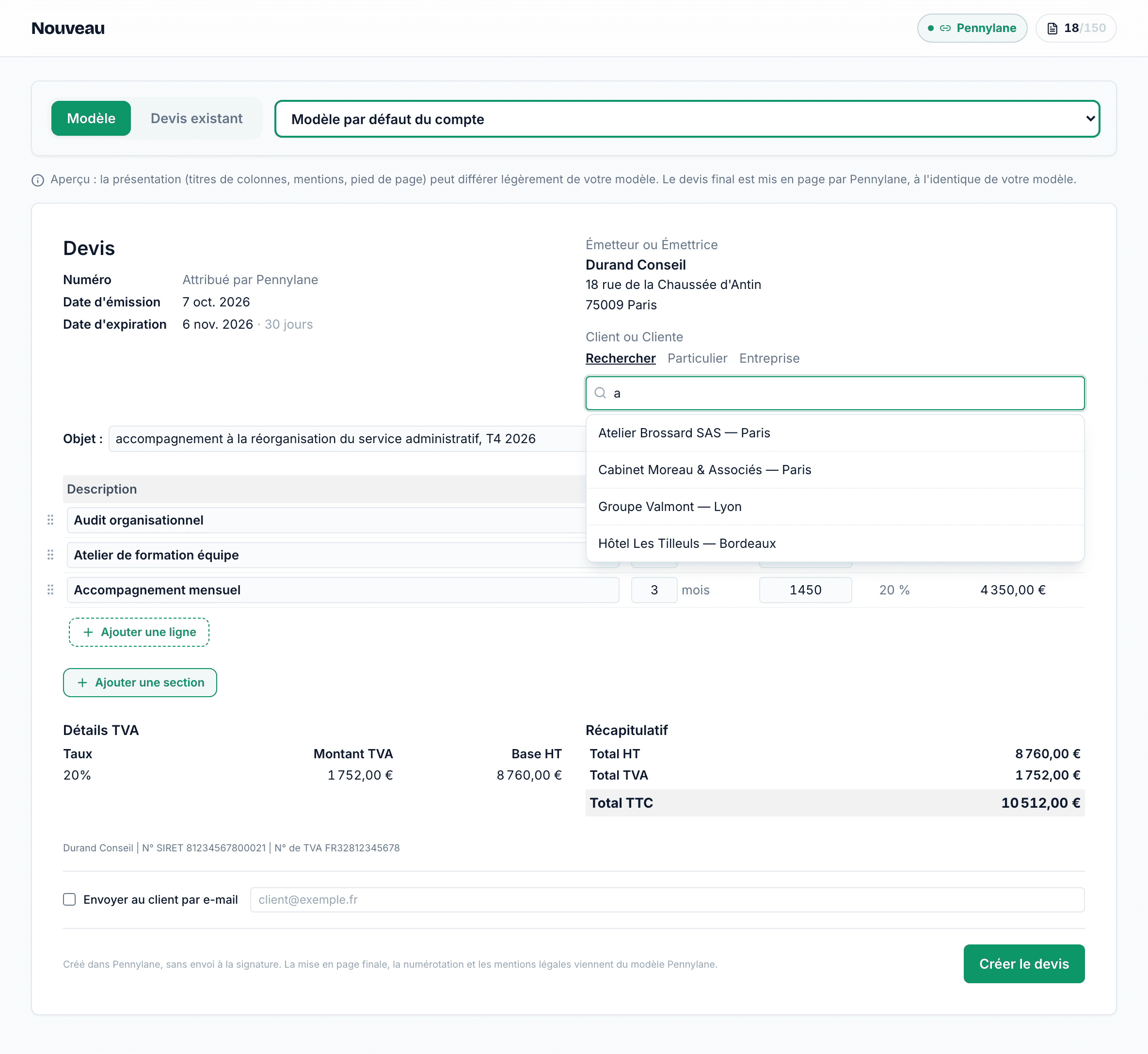The width and height of the screenshot is (1148, 1054).
Task: Click the Montant TVA value 1 752,00 €
Action: point(360,775)
